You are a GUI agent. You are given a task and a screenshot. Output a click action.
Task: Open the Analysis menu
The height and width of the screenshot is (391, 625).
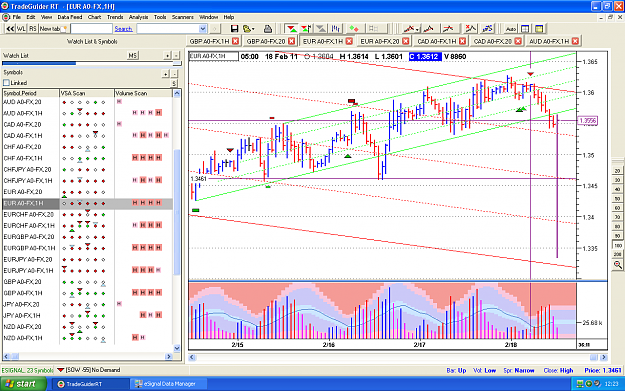(x=138, y=17)
